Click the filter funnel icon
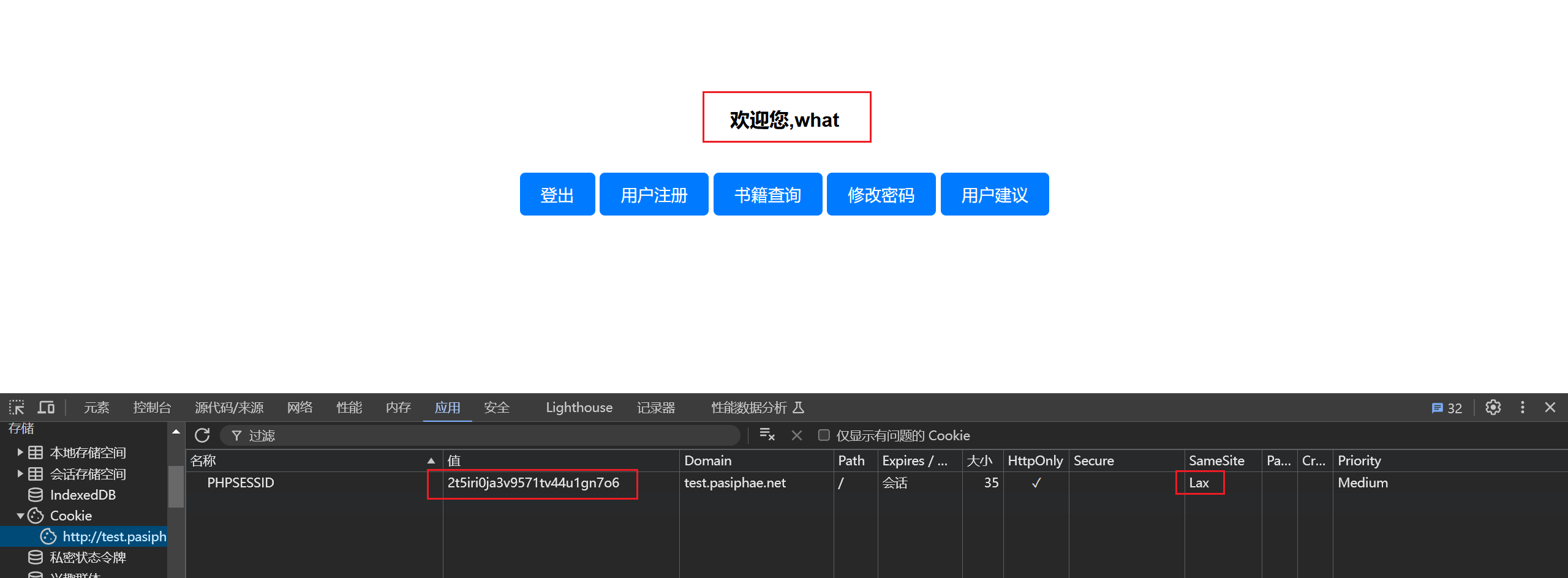Viewport: 1568px width, 578px height. tap(236, 435)
